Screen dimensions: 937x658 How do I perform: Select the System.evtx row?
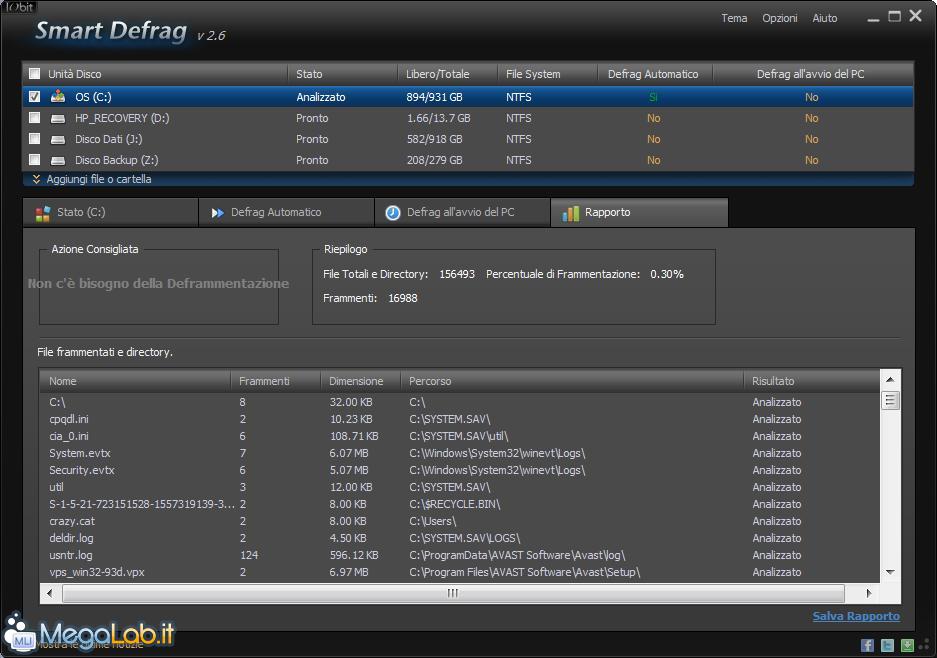tap(460, 453)
